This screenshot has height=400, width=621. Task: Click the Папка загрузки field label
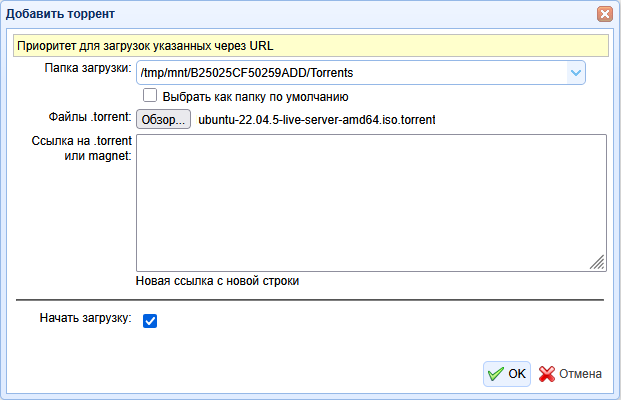click(87, 68)
